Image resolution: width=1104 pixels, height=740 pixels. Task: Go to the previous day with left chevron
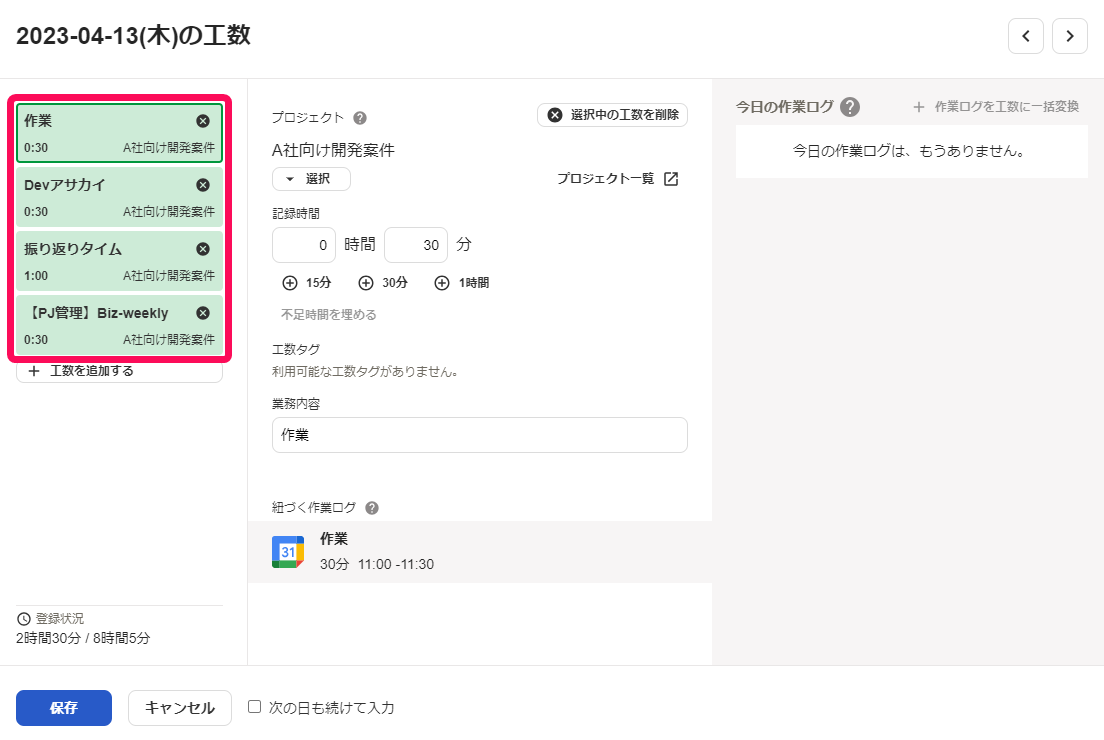1025,36
